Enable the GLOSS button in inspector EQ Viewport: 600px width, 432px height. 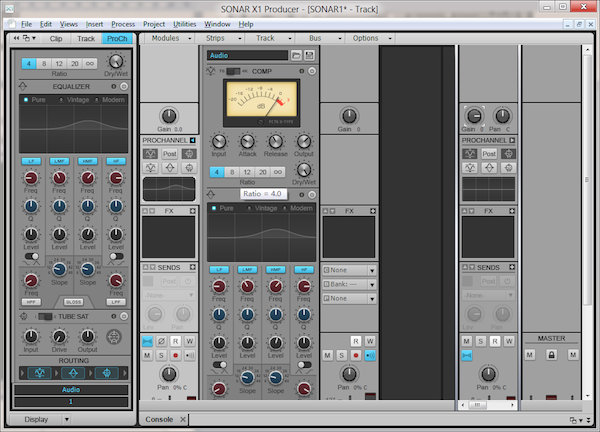click(73, 302)
